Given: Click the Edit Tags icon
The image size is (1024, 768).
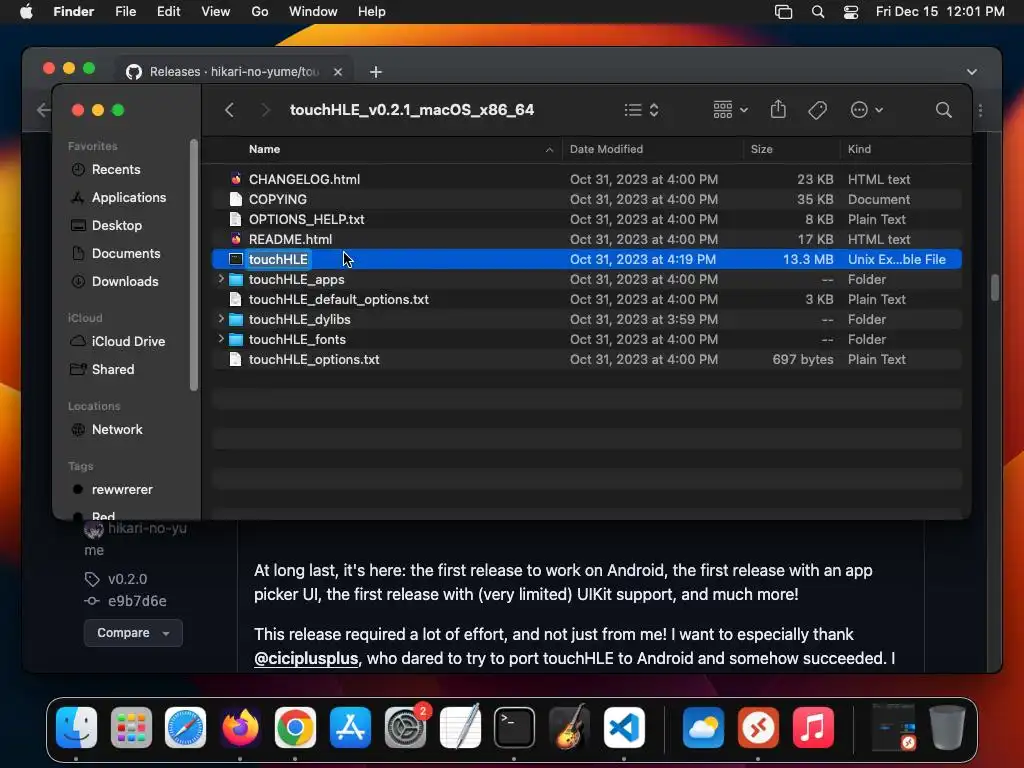Looking at the screenshot, I should click(817, 110).
